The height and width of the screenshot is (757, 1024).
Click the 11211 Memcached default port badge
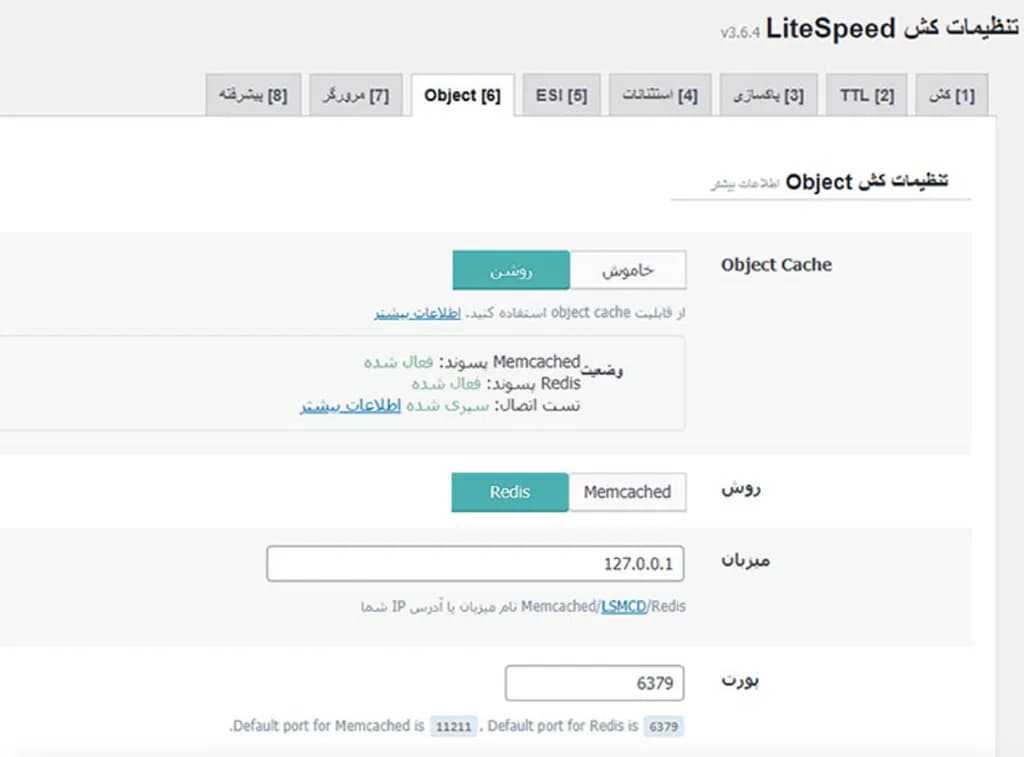point(455,727)
